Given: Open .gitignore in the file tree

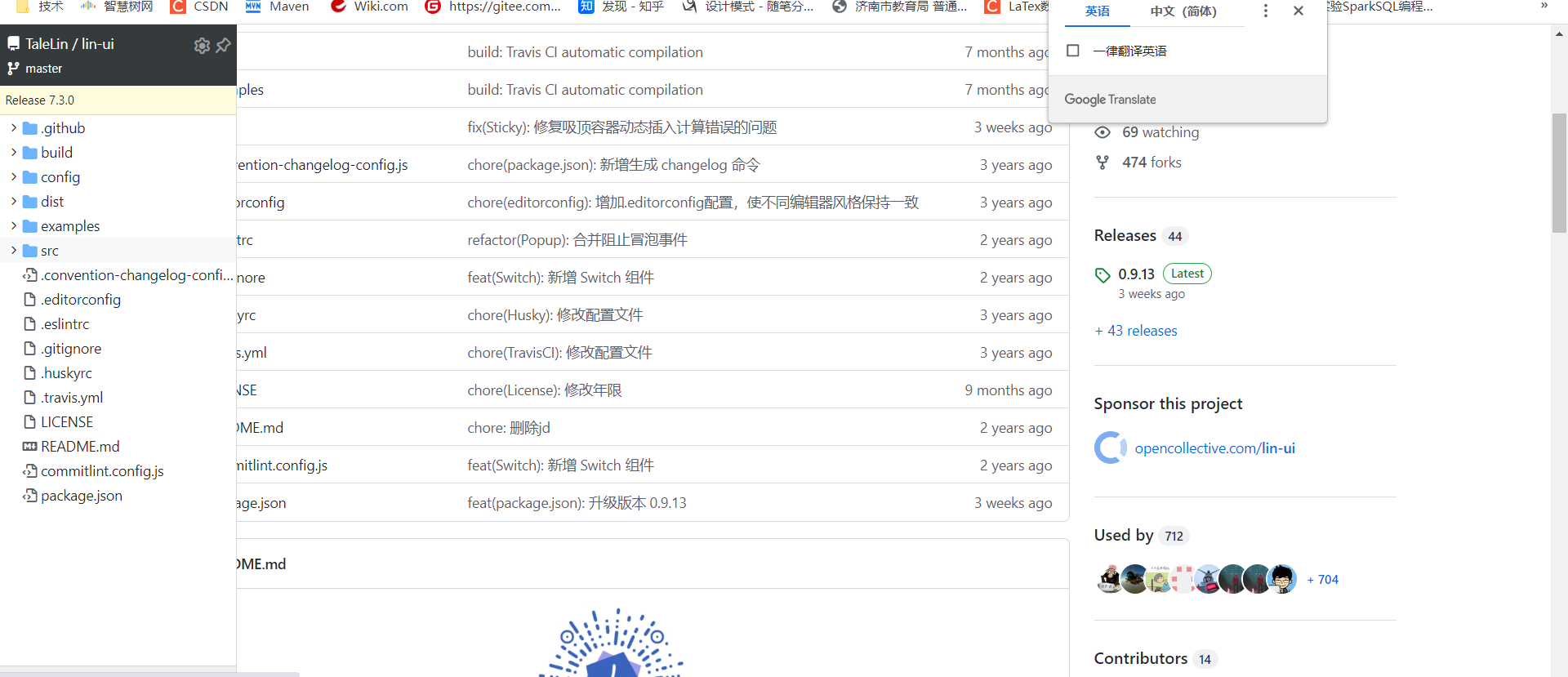Looking at the screenshot, I should pos(71,349).
